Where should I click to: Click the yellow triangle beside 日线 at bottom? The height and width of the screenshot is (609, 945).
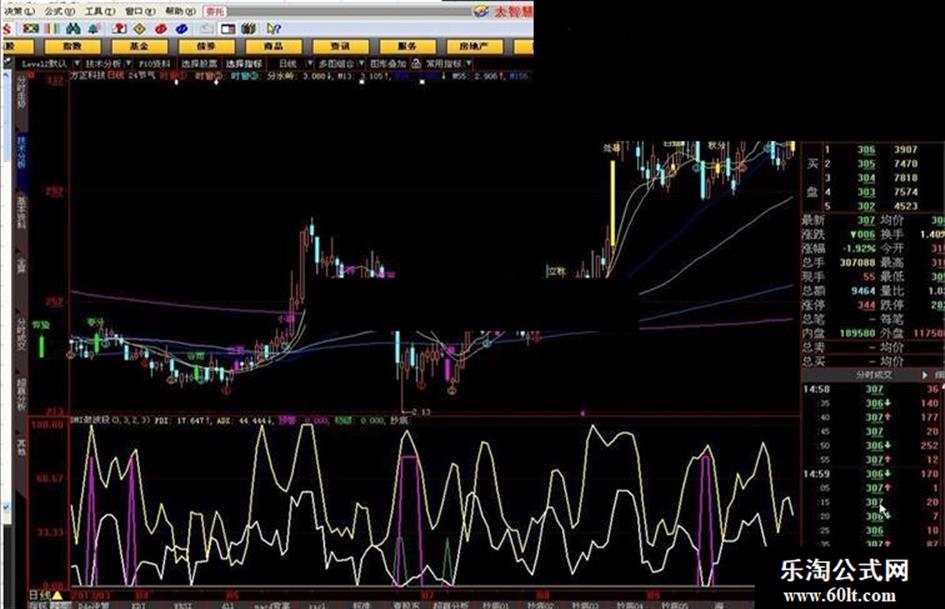point(57,595)
